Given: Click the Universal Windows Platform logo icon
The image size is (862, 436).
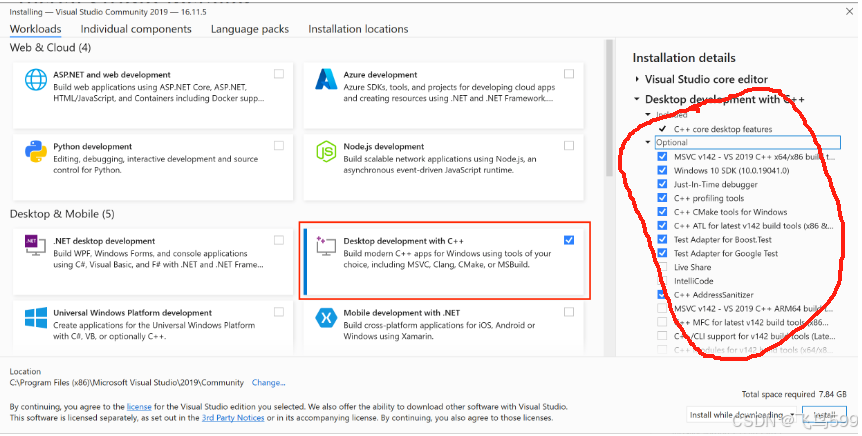Looking at the screenshot, I should tap(36, 318).
